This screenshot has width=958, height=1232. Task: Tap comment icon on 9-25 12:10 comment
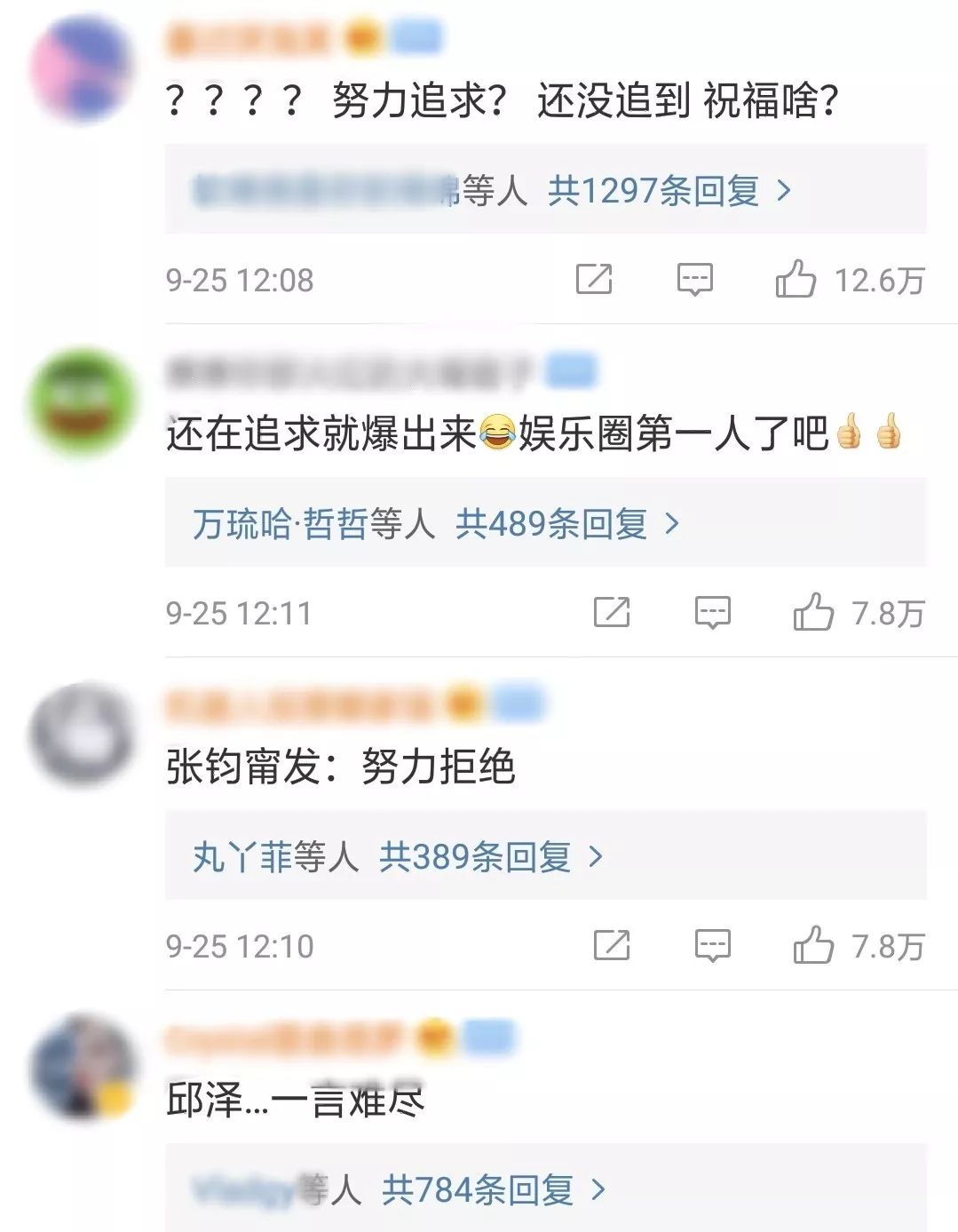tap(712, 946)
